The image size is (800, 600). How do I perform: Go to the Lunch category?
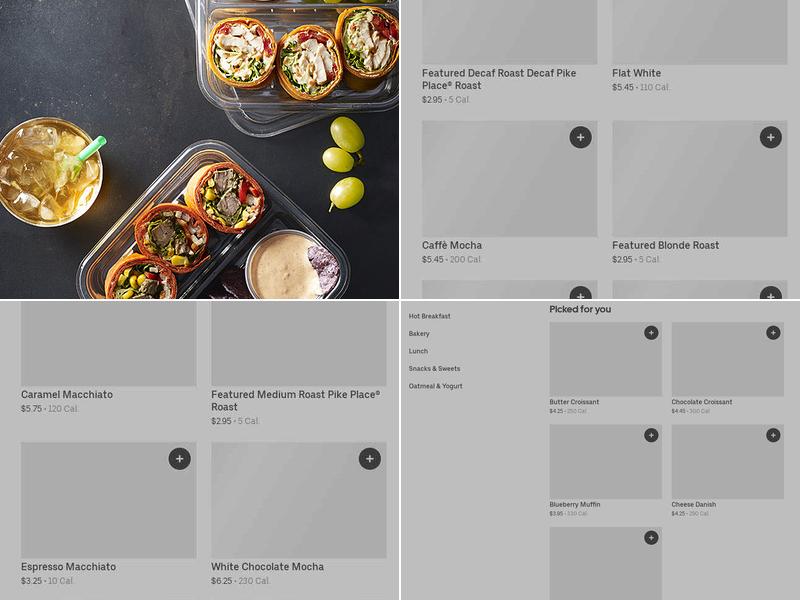tap(418, 351)
